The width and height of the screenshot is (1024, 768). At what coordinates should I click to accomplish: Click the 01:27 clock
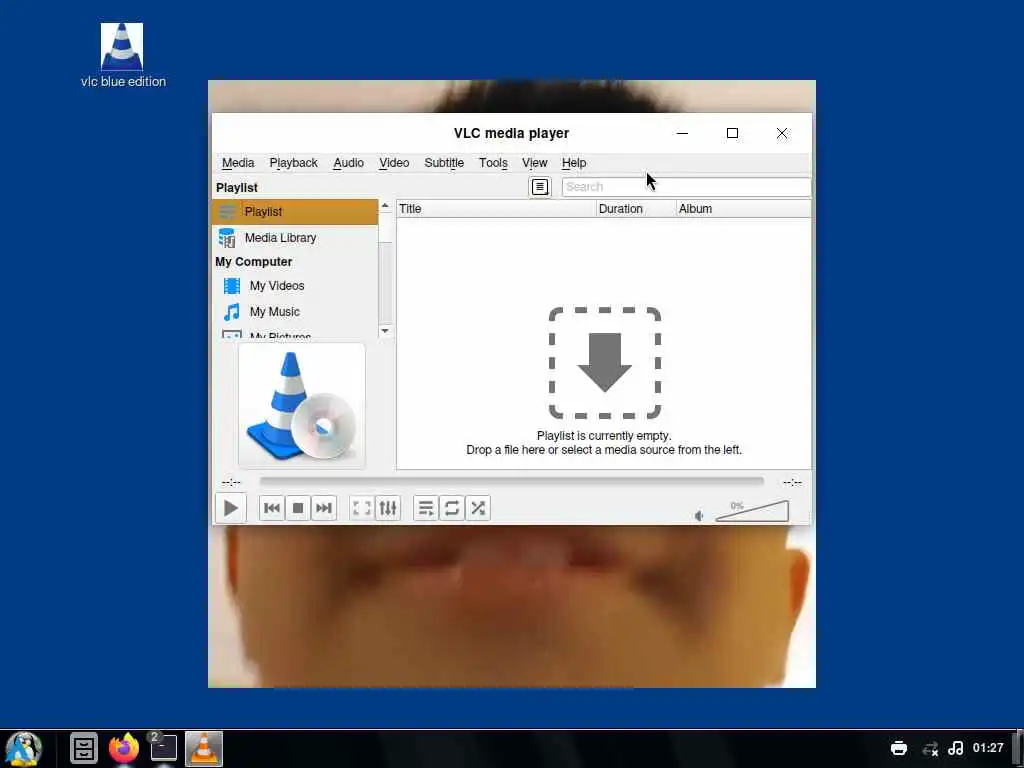[988, 748]
